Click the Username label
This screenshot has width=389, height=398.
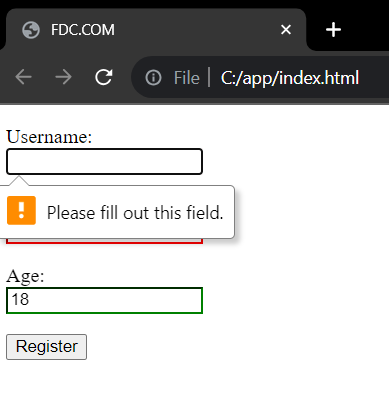point(49,137)
